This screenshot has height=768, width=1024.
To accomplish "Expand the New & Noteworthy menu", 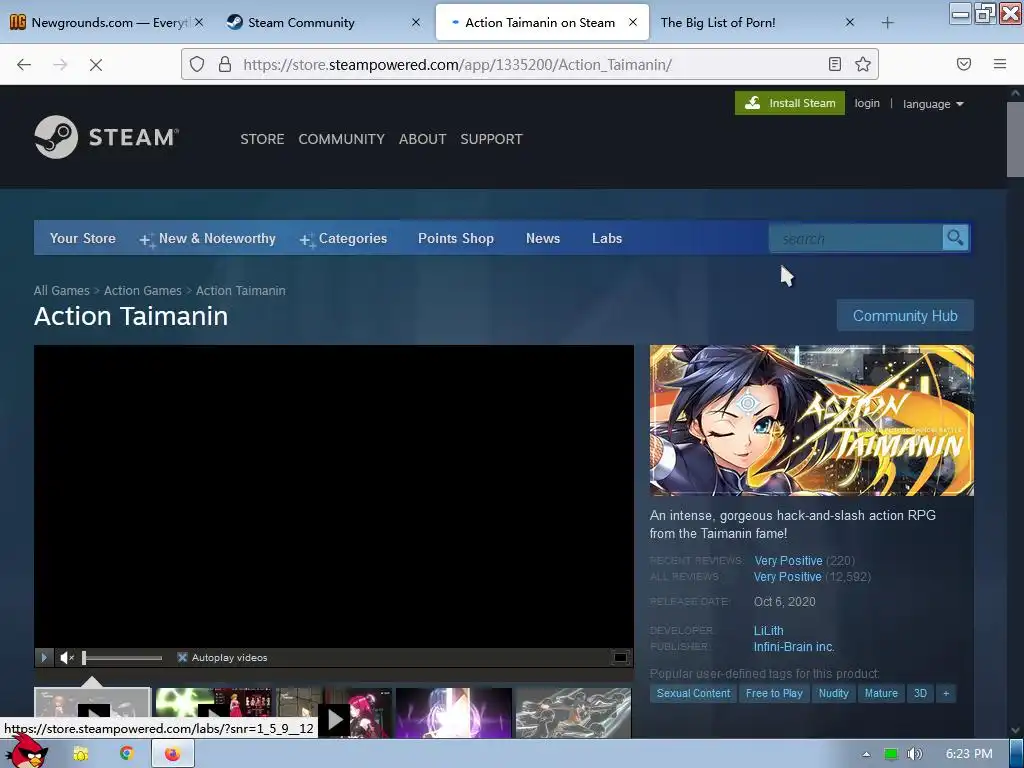I will [208, 238].
